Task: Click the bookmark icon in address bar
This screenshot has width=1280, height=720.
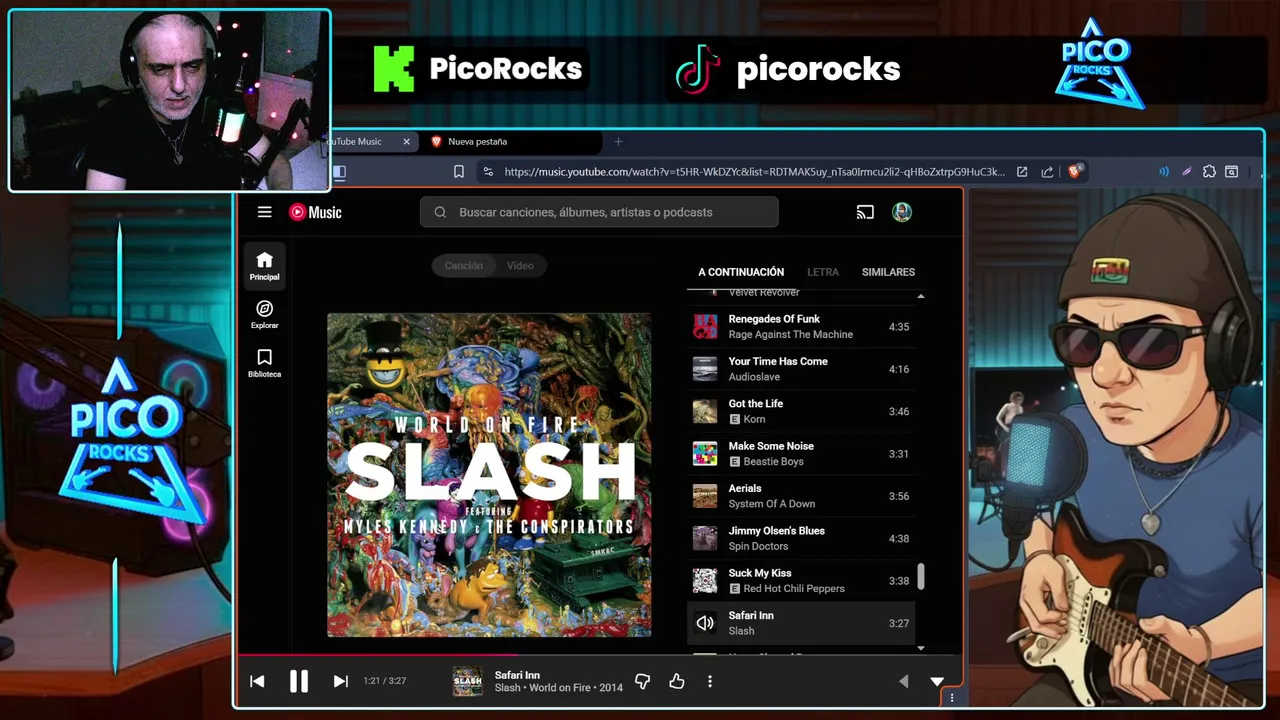Action: [459, 172]
